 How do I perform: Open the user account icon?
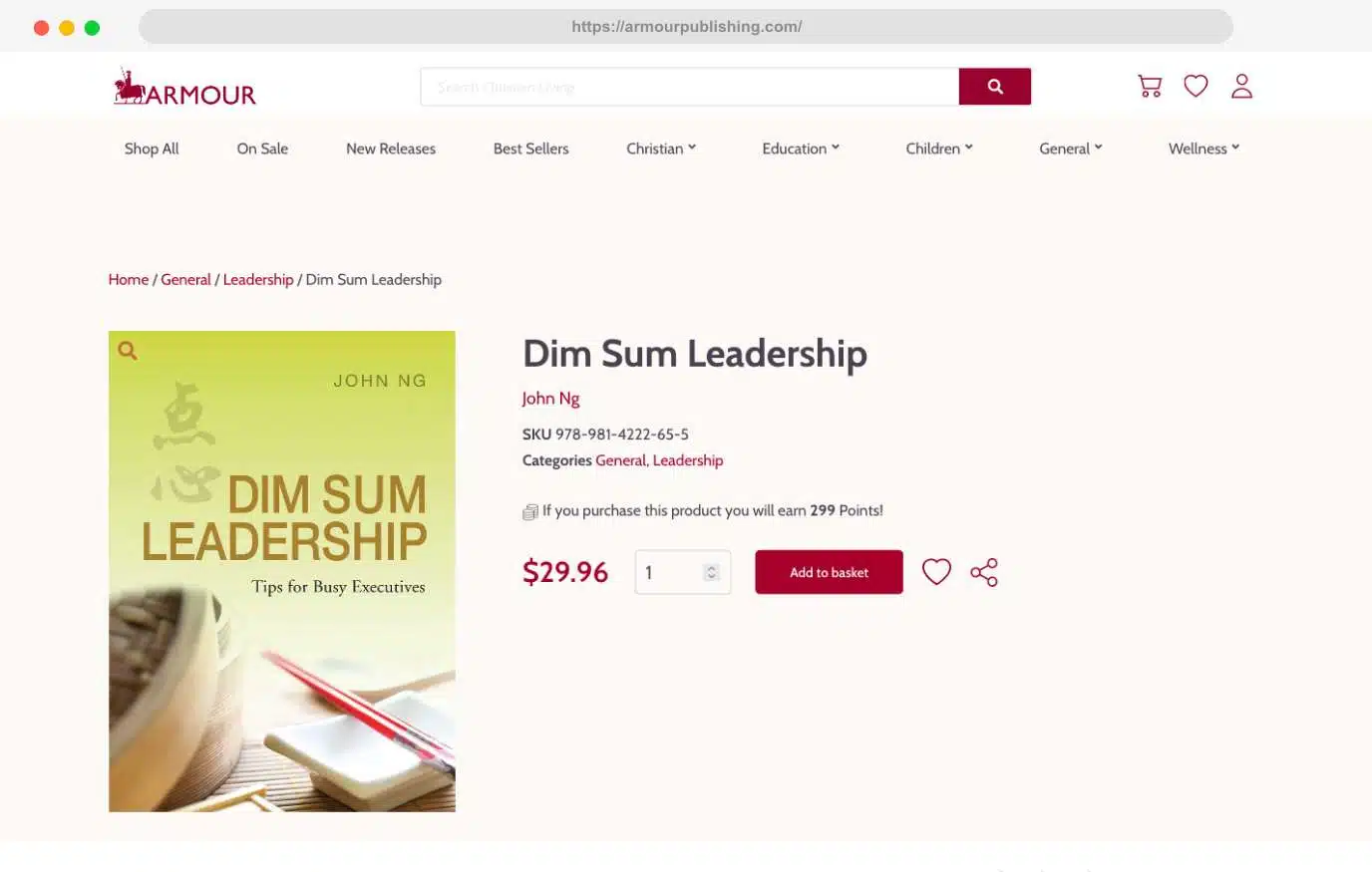click(1241, 87)
